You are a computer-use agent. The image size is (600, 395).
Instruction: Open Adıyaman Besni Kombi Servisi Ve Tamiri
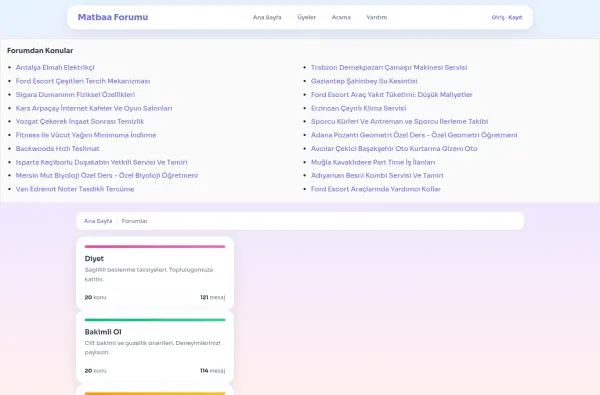click(377, 175)
